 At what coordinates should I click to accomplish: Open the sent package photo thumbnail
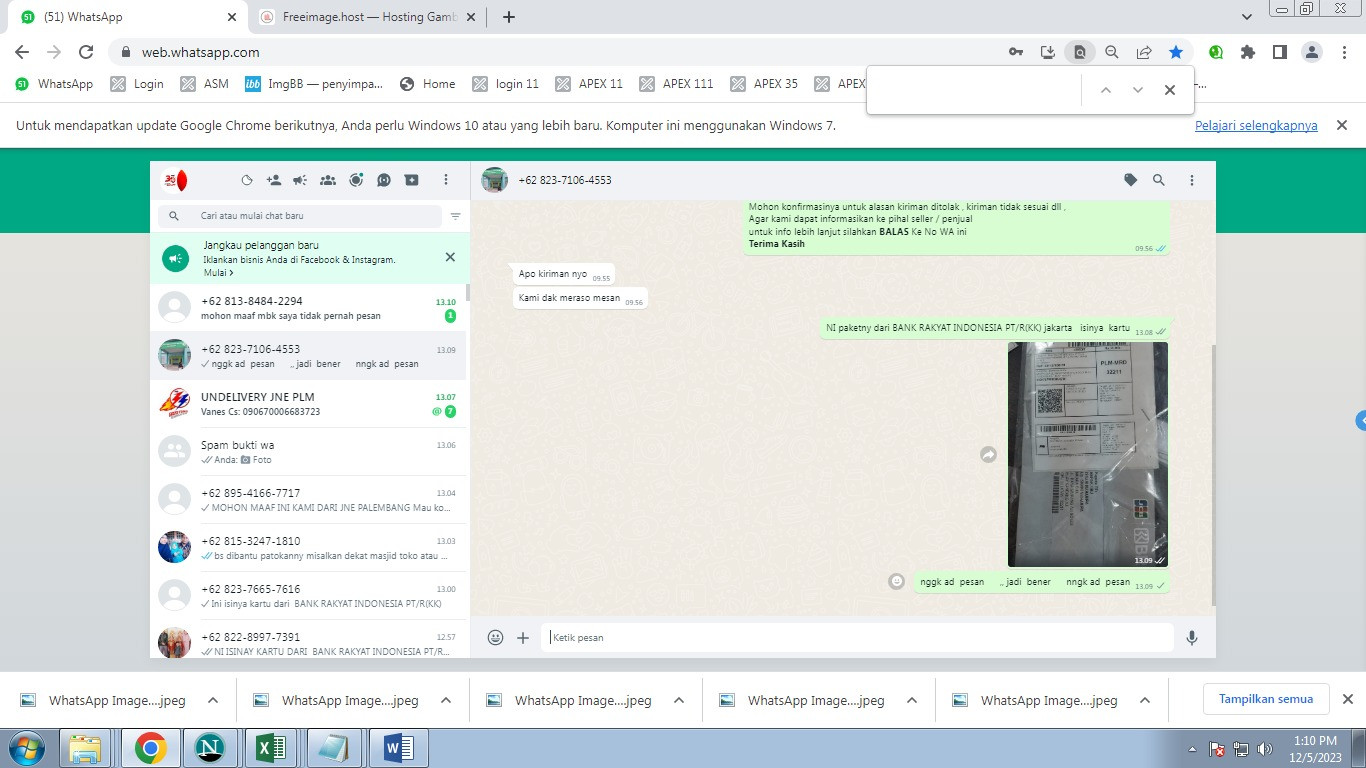(x=1088, y=454)
